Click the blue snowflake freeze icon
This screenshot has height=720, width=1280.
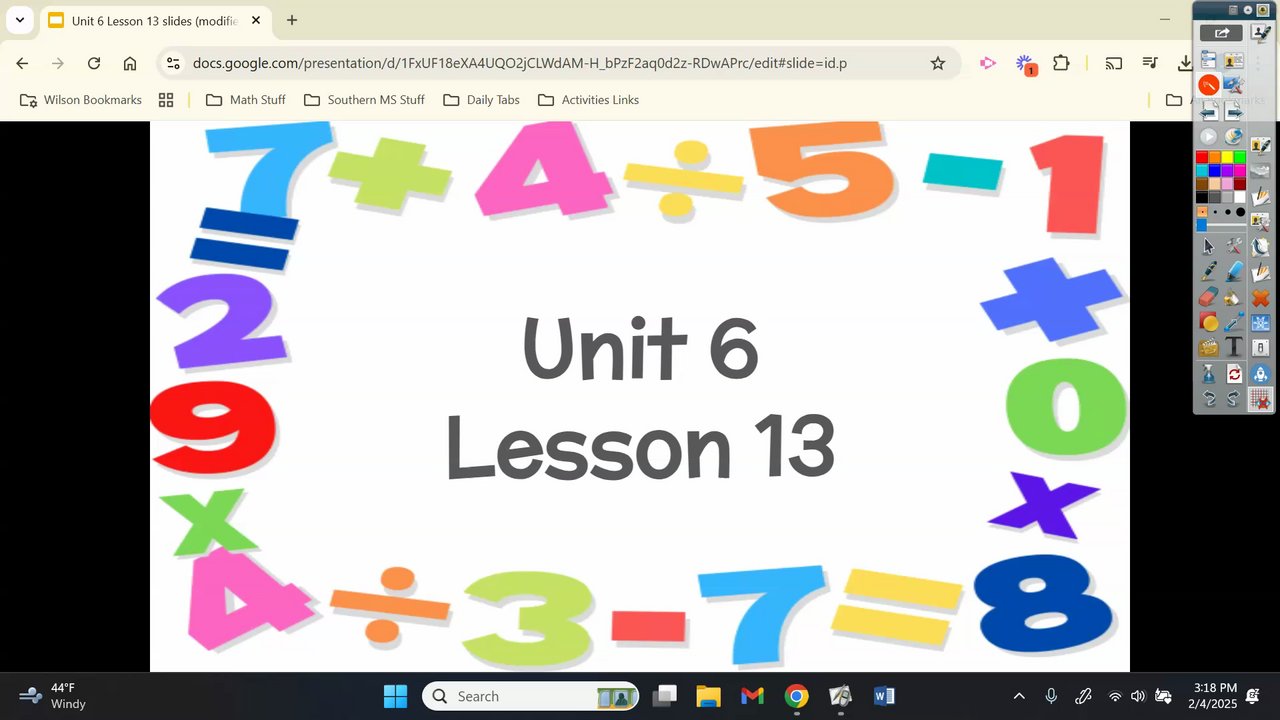click(x=1260, y=323)
